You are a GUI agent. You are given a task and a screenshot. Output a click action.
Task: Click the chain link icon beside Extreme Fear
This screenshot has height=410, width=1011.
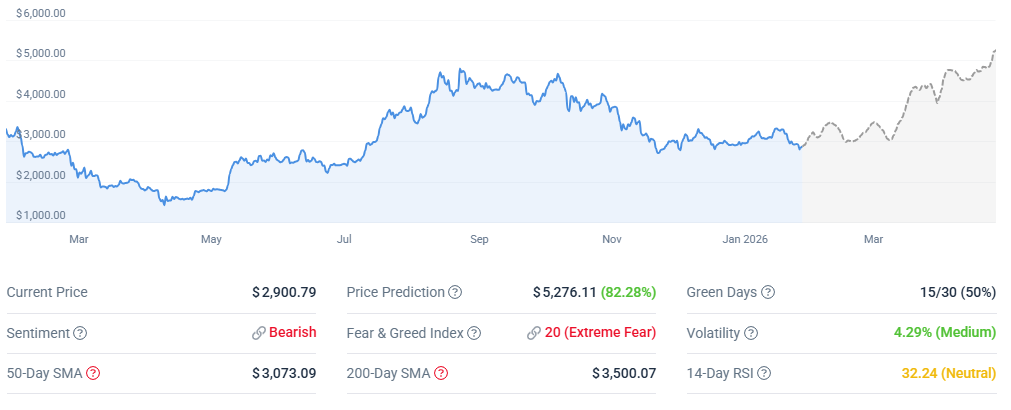[533, 333]
